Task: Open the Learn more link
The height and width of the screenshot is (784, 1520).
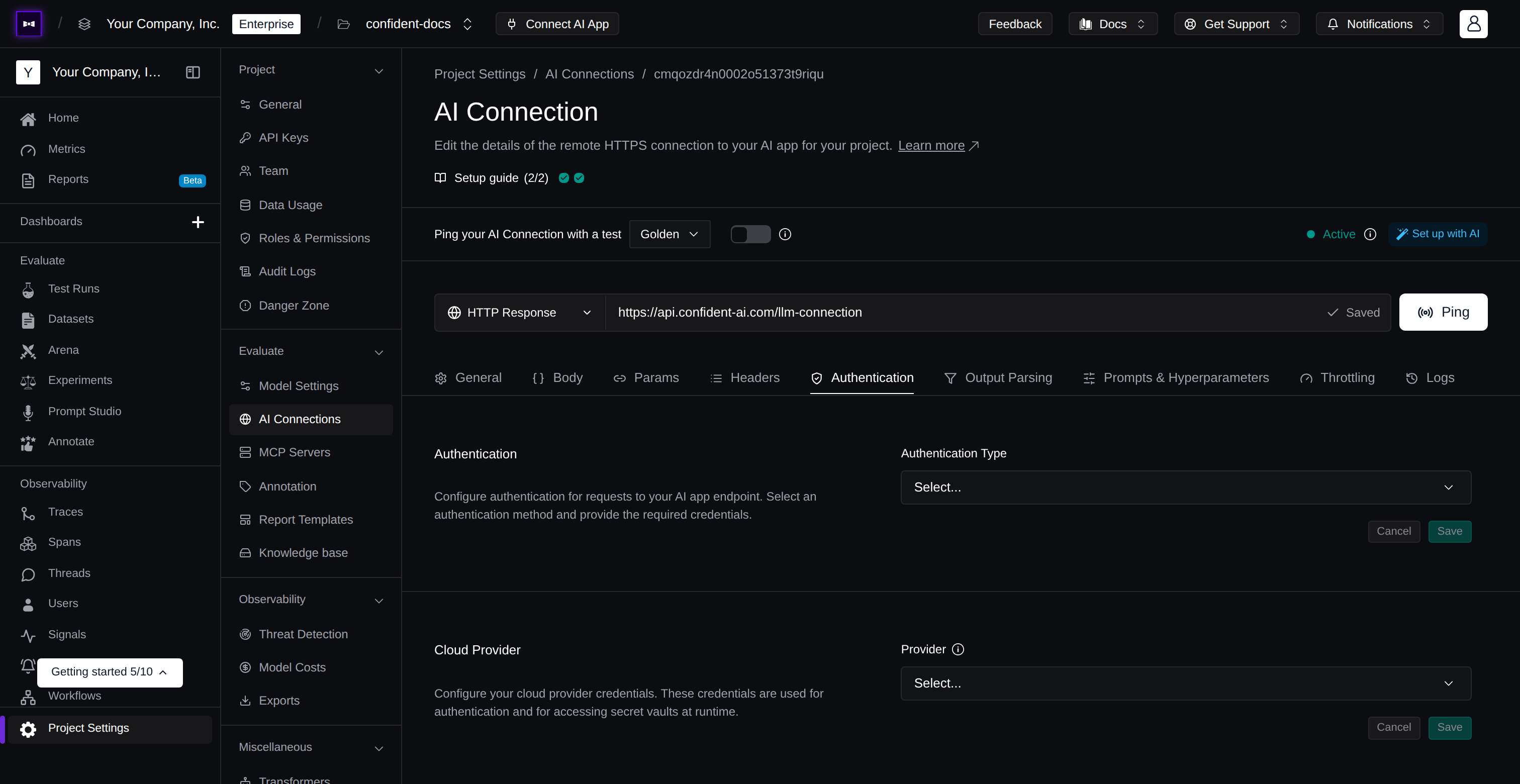Action: pyautogui.click(x=937, y=146)
